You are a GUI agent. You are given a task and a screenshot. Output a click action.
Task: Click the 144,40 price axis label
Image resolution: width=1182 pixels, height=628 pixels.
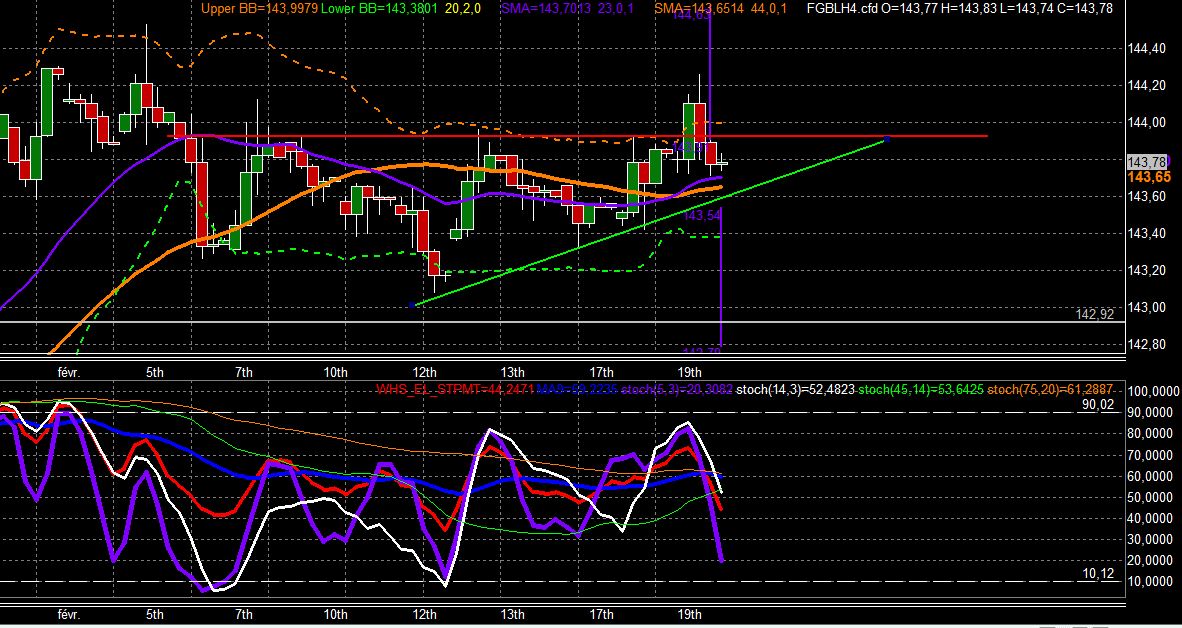coord(1149,49)
